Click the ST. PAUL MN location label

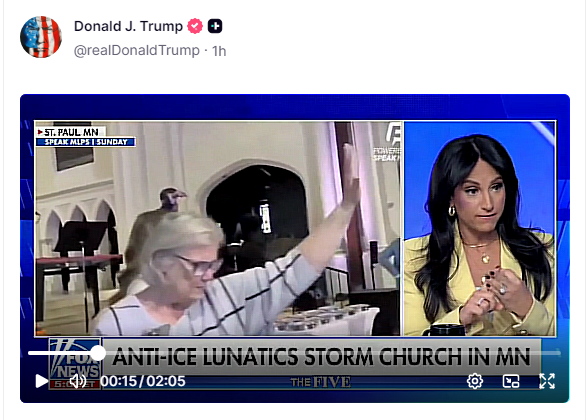pyautogui.click(x=71, y=132)
